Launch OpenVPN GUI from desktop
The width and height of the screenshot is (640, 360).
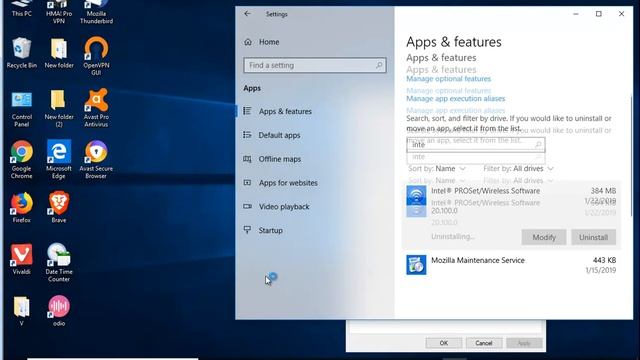(x=96, y=56)
